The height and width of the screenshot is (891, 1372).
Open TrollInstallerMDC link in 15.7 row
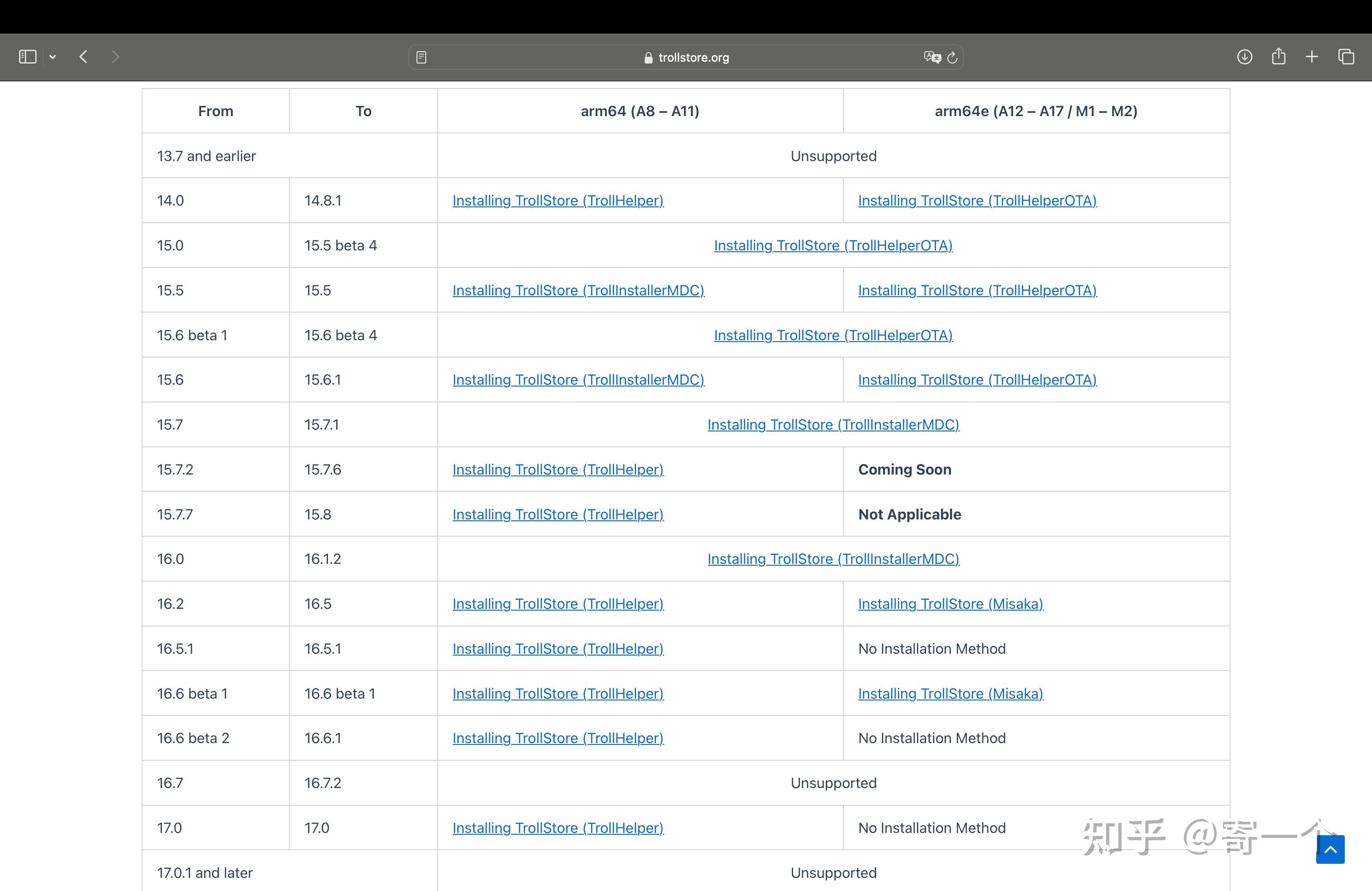[x=833, y=425]
